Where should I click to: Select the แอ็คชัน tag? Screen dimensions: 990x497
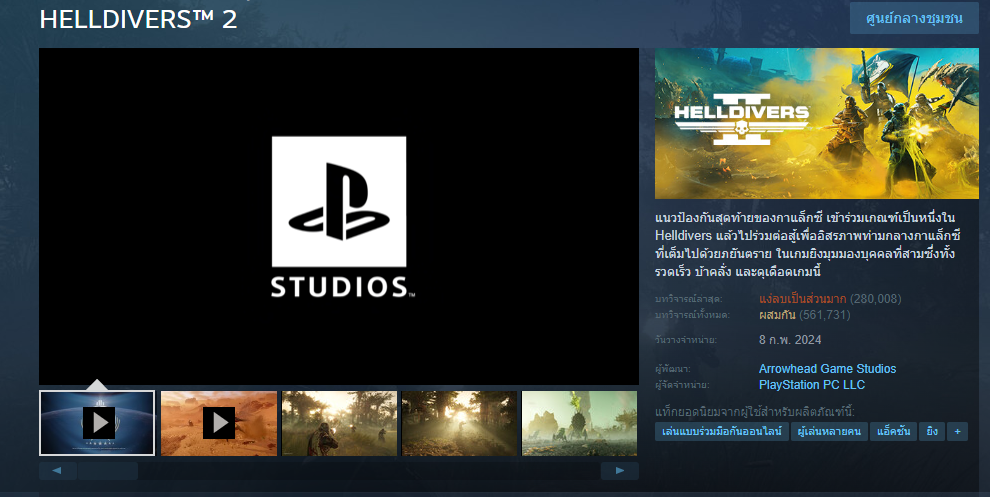(x=893, y=432)
